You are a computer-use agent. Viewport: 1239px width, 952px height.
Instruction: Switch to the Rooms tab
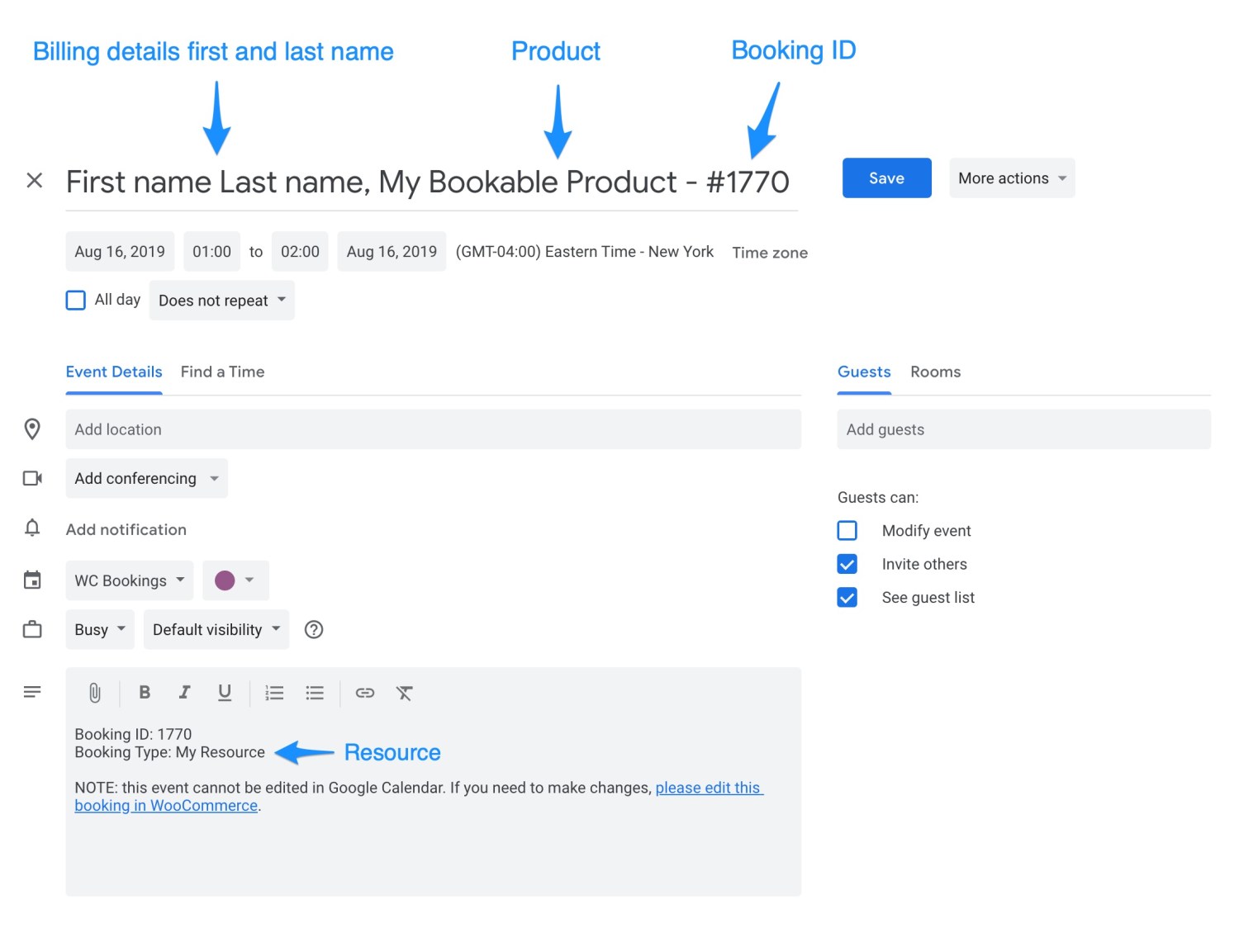point(936,372)
